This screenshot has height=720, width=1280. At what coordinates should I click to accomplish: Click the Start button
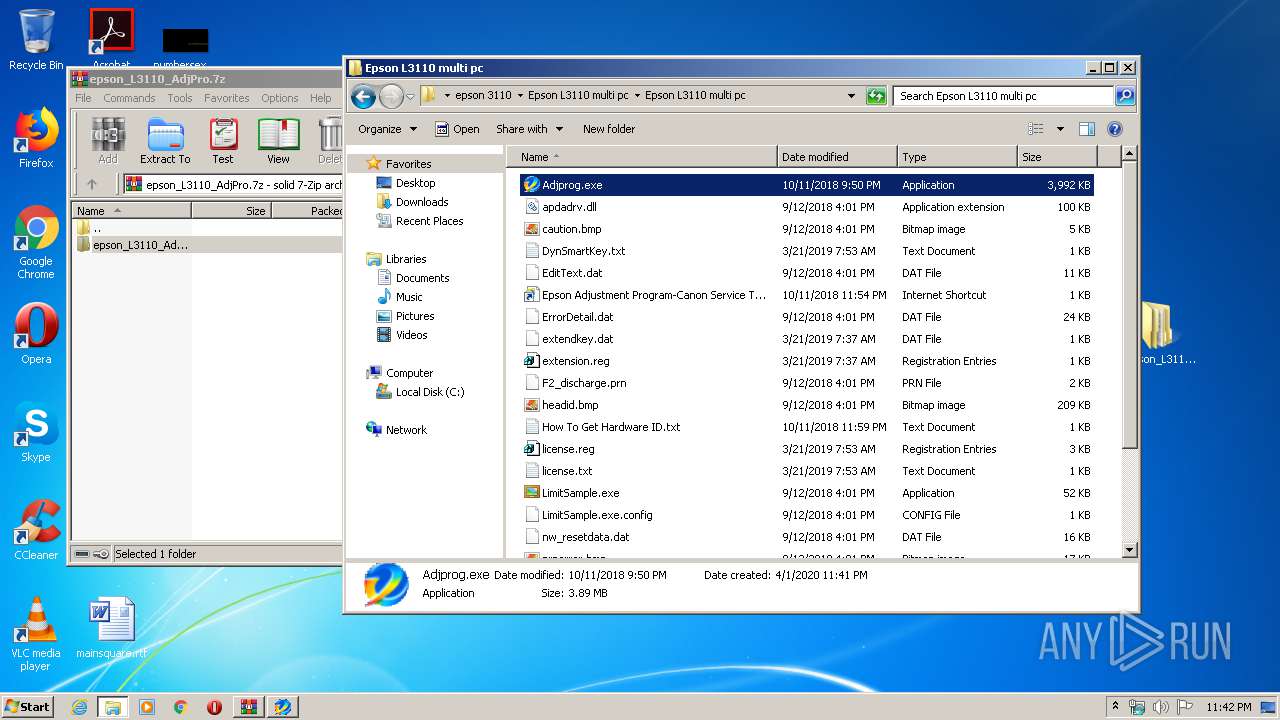pyautogui.click(x=28, y=707)
